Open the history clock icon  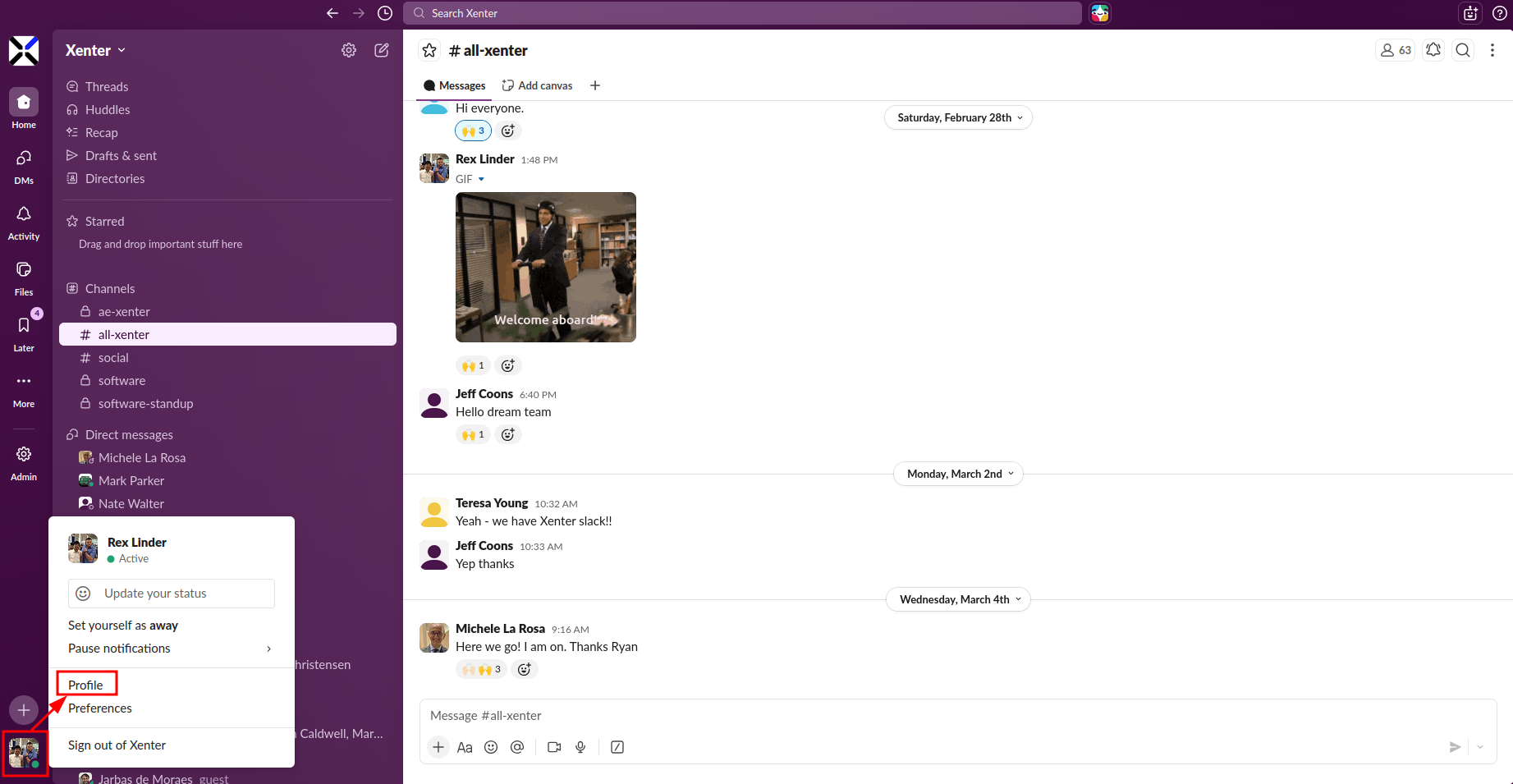[x=385, y=13]
